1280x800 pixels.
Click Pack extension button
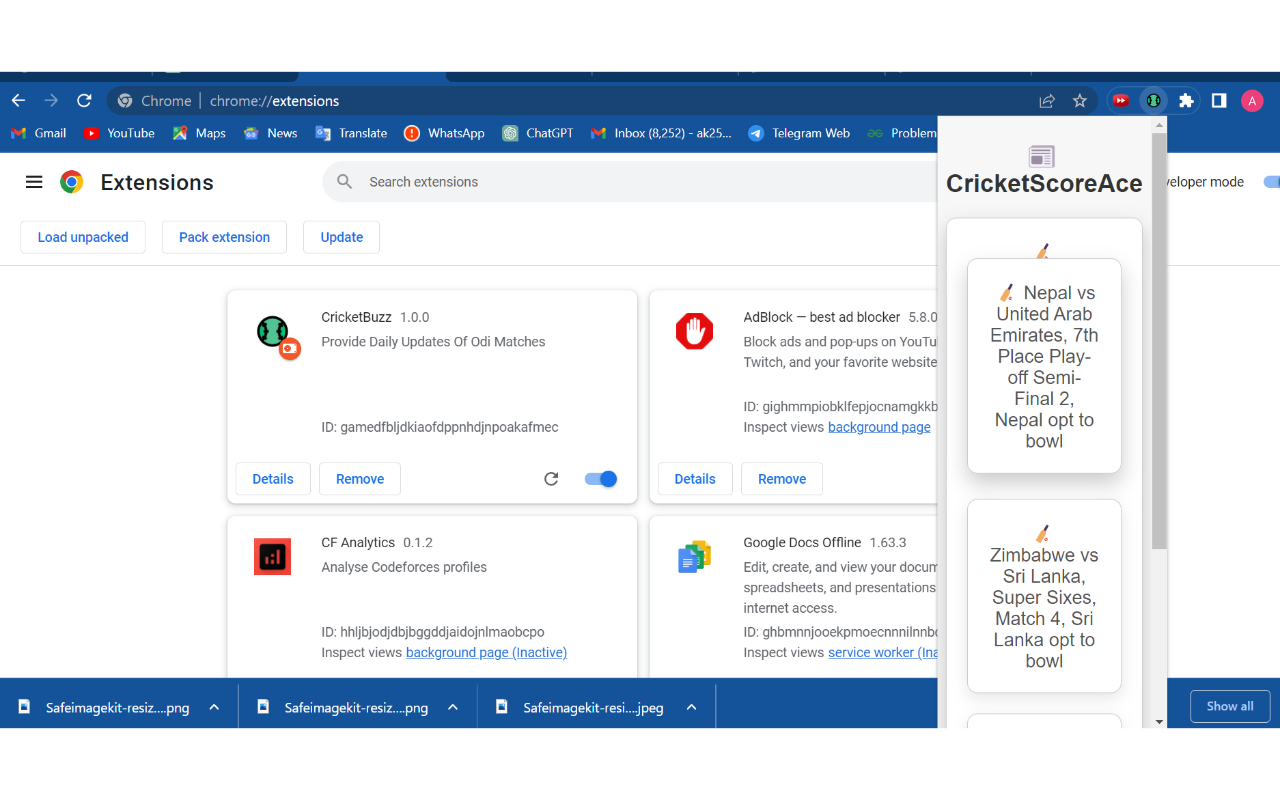coord(224,237)
